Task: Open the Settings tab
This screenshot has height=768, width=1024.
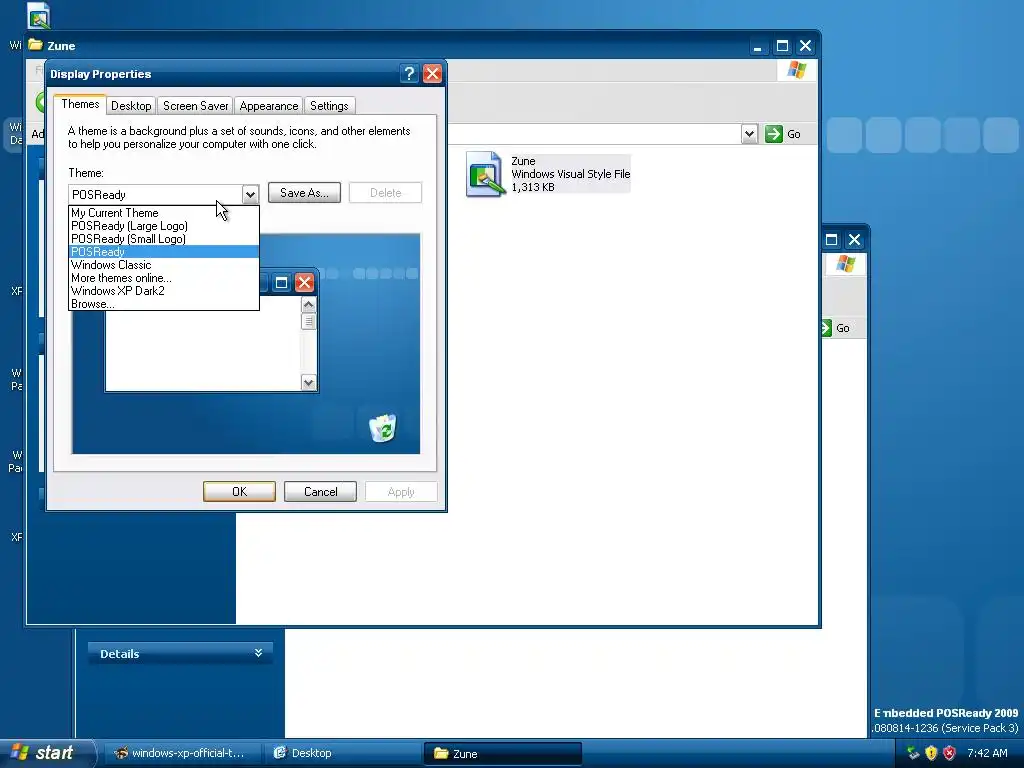Action: pyautogui.click(x=329, y=106)
